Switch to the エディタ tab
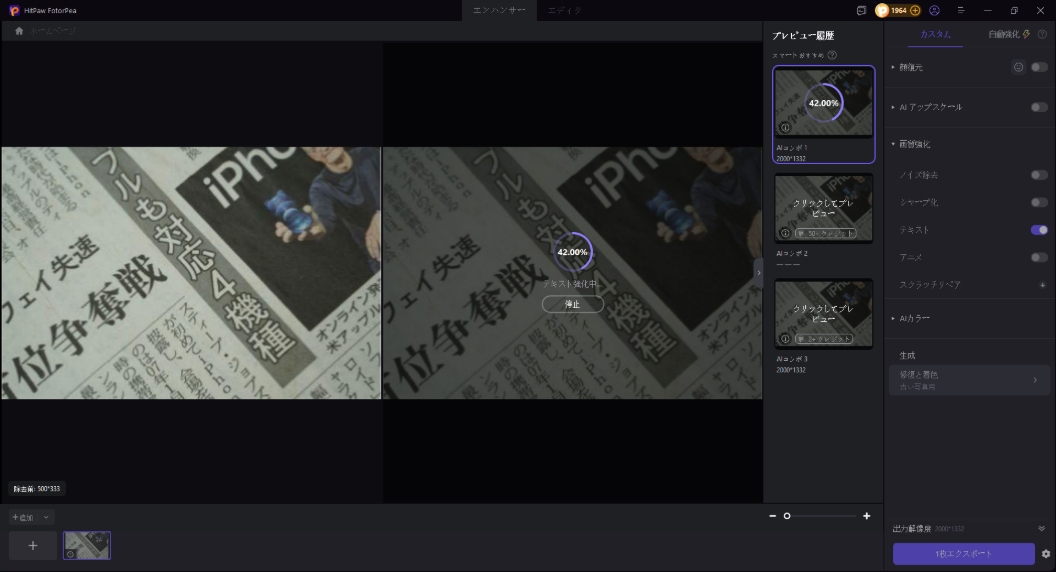The width and height of the screenshot is (1056, 572). 564,10
